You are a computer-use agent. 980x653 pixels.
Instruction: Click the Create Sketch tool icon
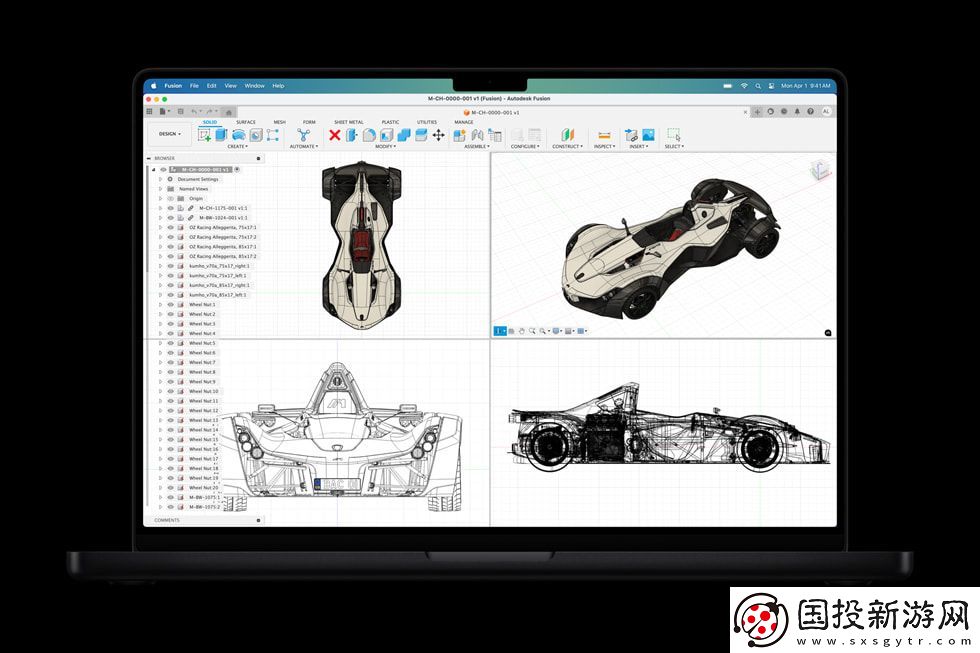204,135
